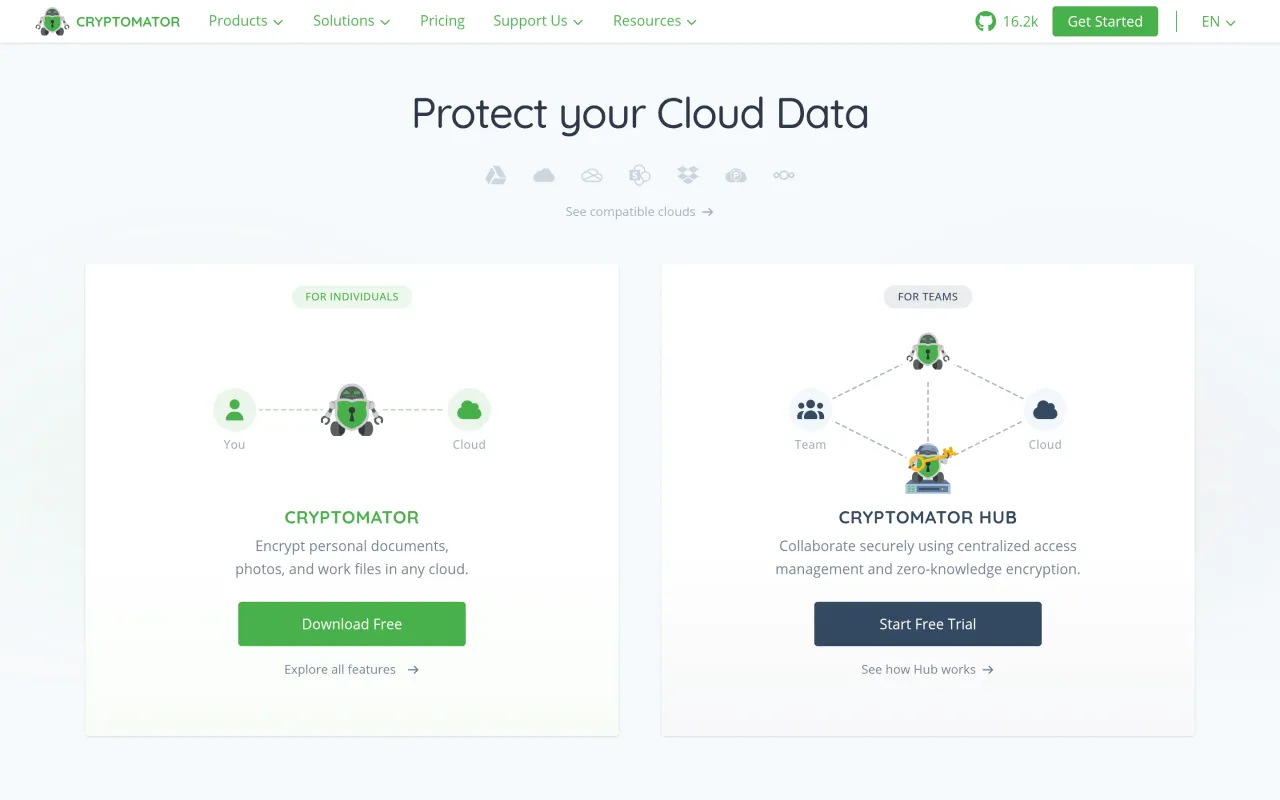Image resolution: width=1280 pixels, height=800 pixels.
Task: Click the CRYPTOMATOR brand name in header
Action: (x=128, y=22)
